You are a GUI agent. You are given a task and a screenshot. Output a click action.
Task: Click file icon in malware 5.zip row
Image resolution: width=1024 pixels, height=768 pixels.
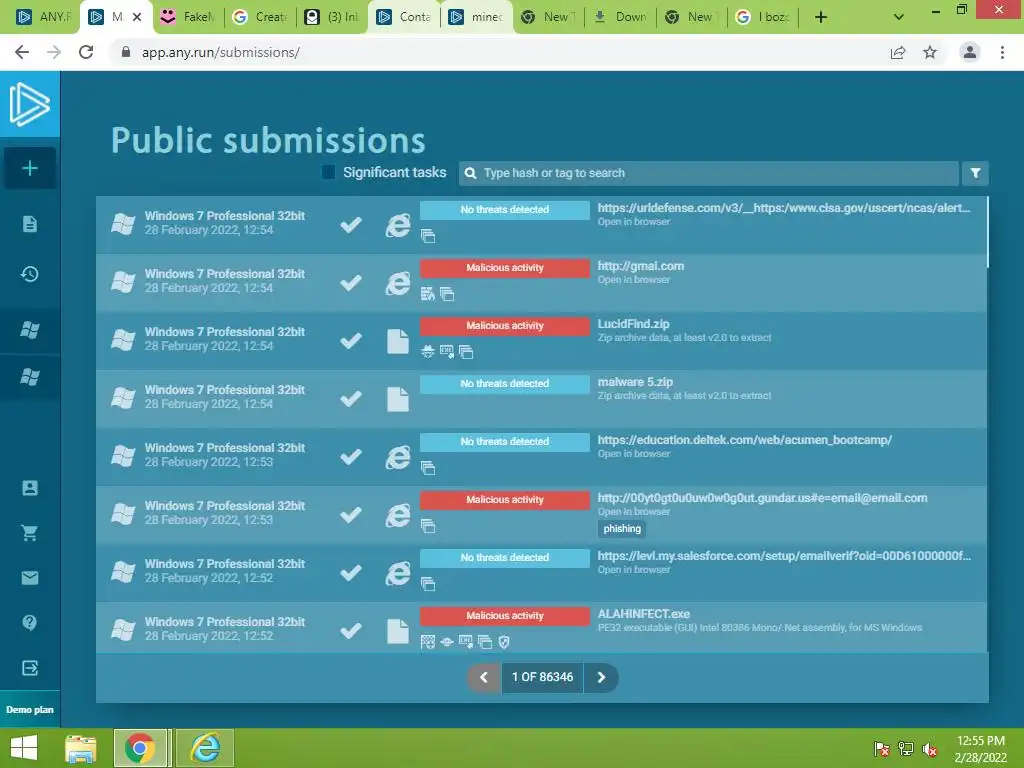(x=397, y=399)
